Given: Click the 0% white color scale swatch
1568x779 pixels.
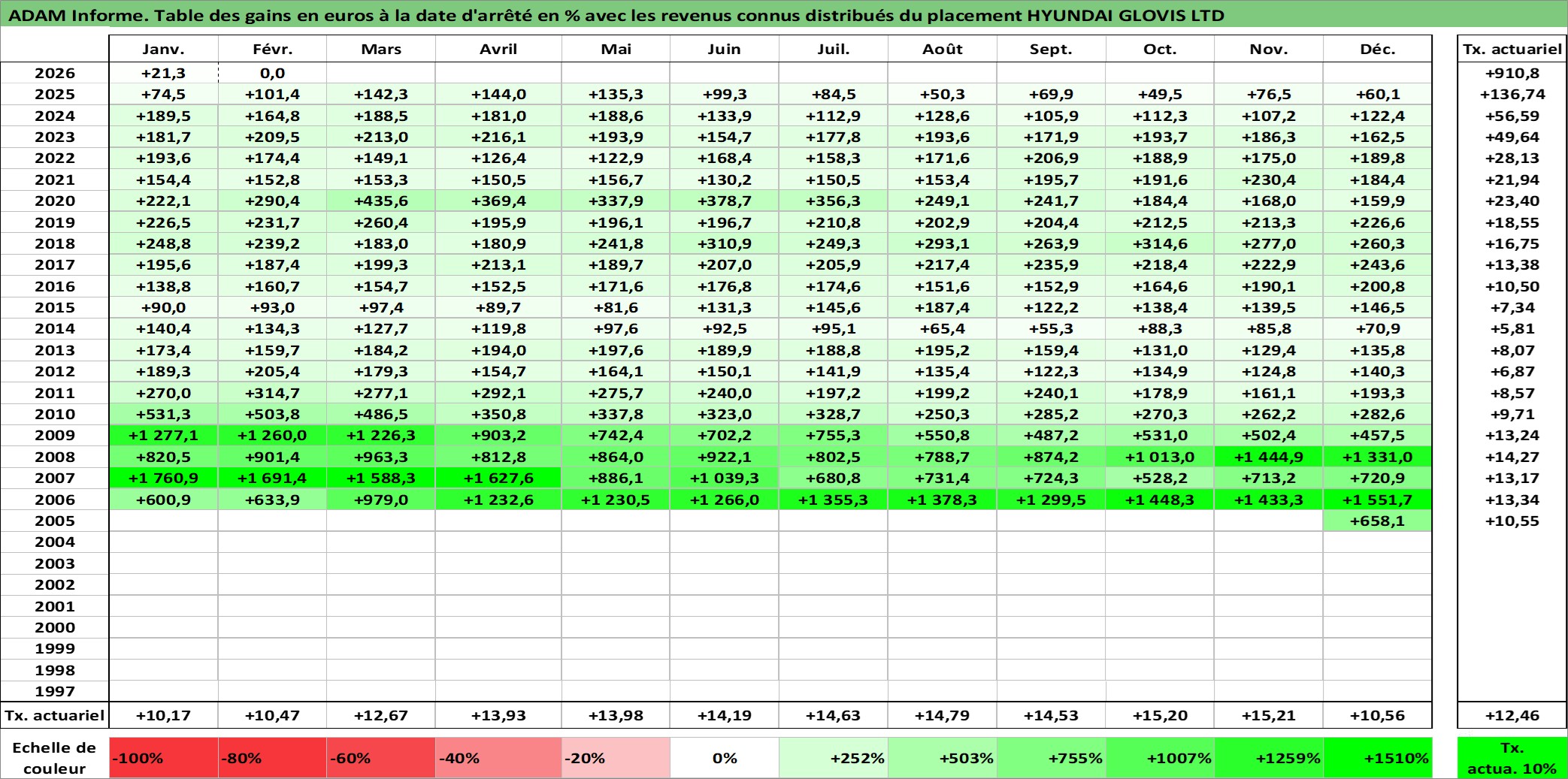Looking at the screenshot, I should pyautogui.click(x=724, y=758).
